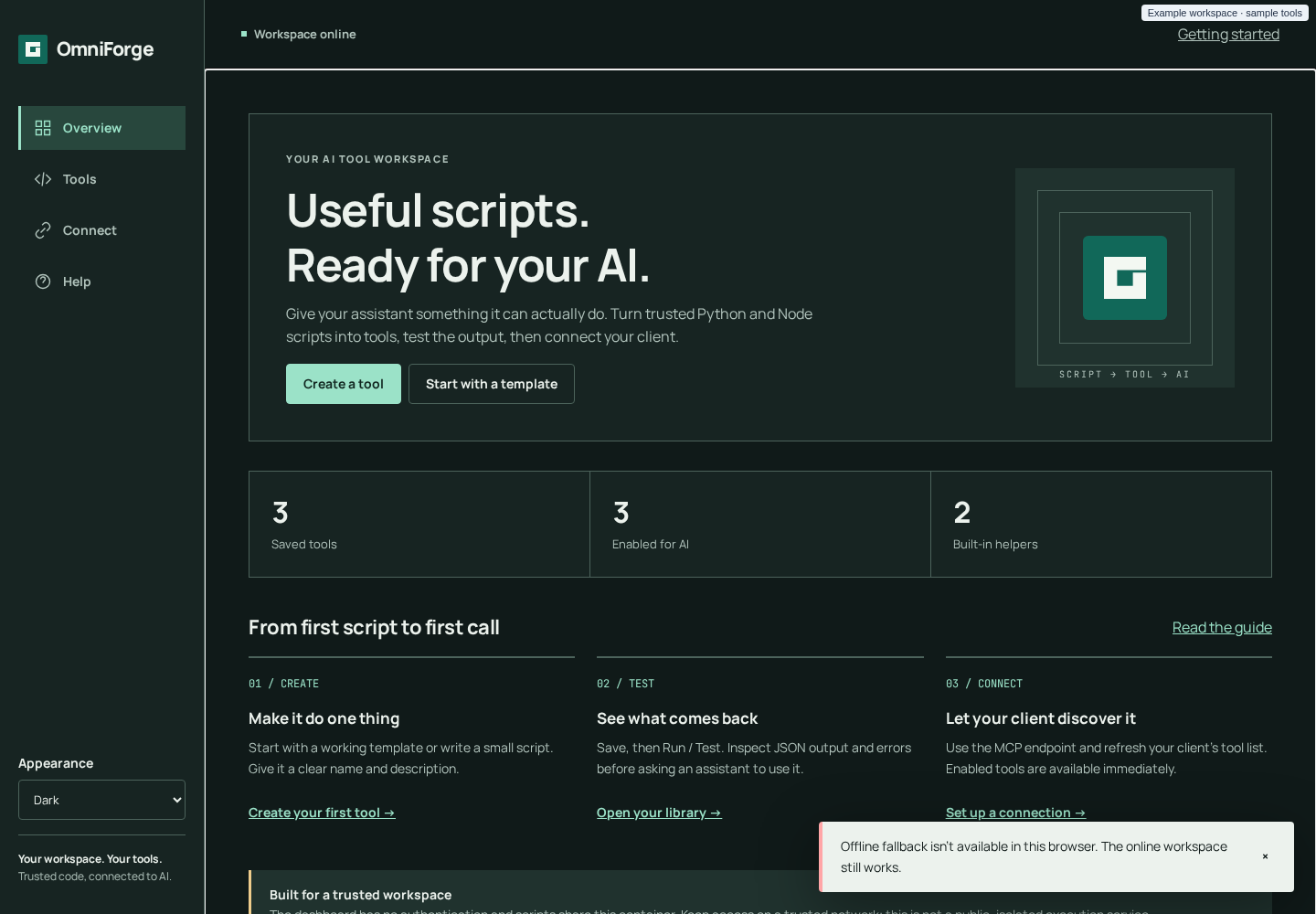Open the Appearance theme dropdown
Screen dimensions: 1316x914
101,800
